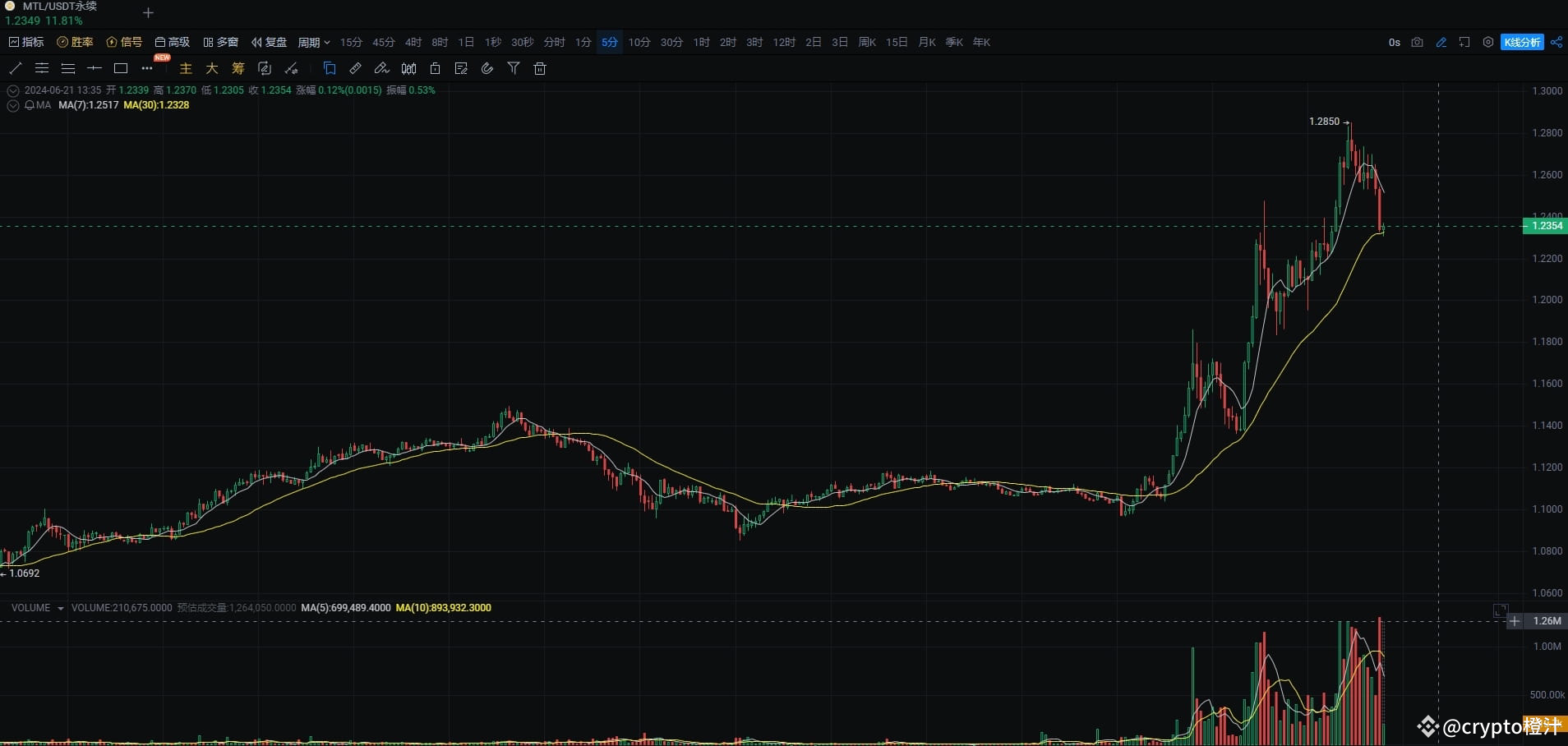
Task: Open the 高级 advanced options
Action: click(x=172, y=42)
